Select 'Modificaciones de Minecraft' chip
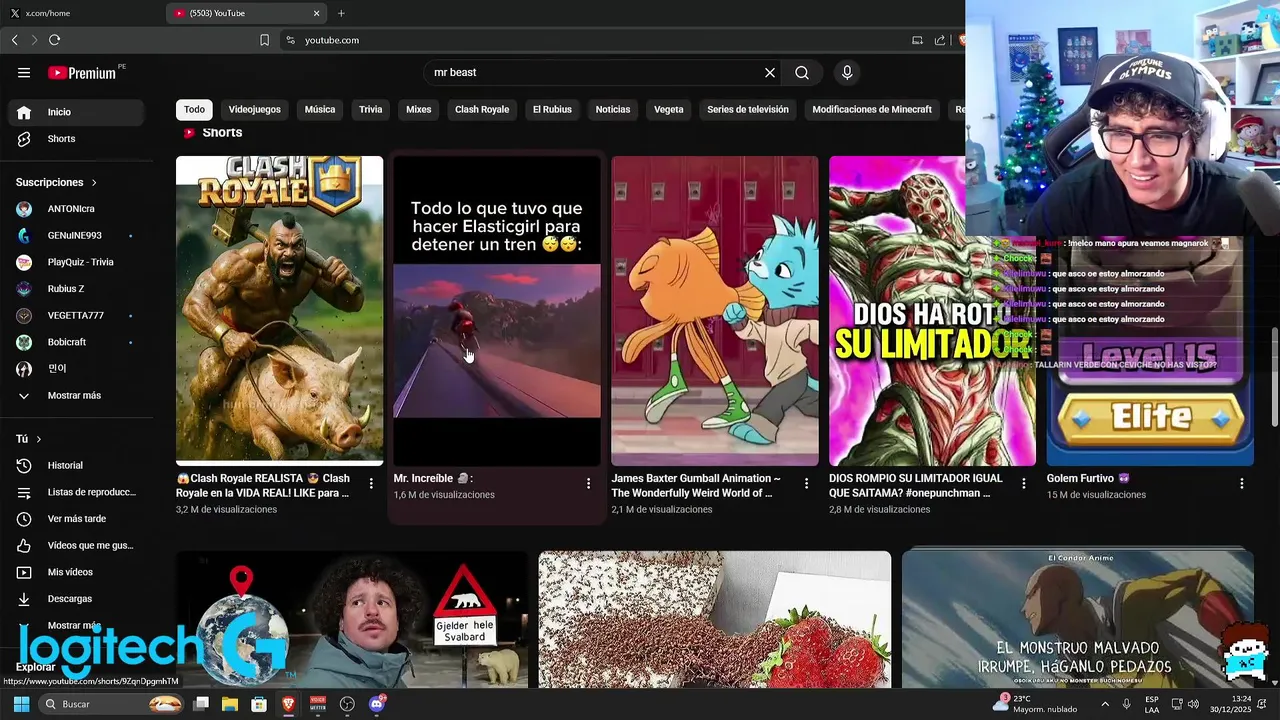Image resolution: width=1280 pixels, height=720 pixels. tap(872, 109)
